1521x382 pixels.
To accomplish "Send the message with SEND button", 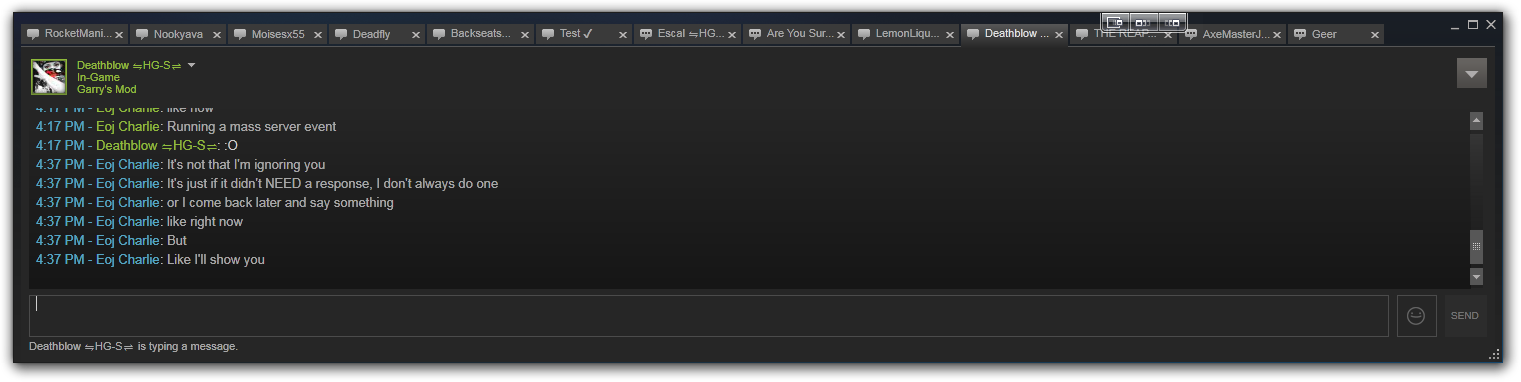I will click(x=1464, y=316).
